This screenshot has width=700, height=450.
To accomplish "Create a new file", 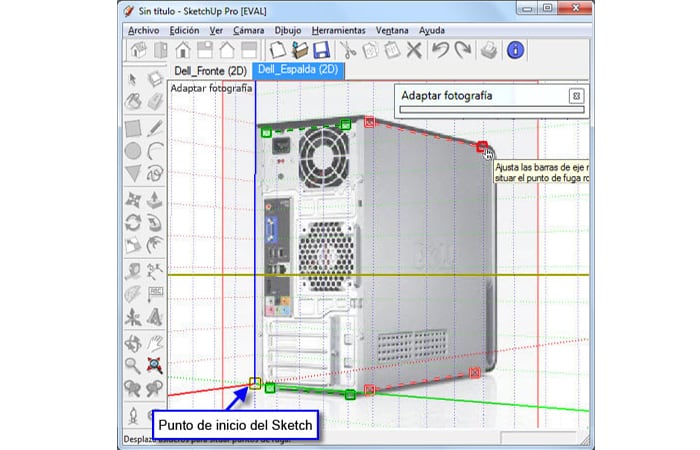I will point(277,50).
